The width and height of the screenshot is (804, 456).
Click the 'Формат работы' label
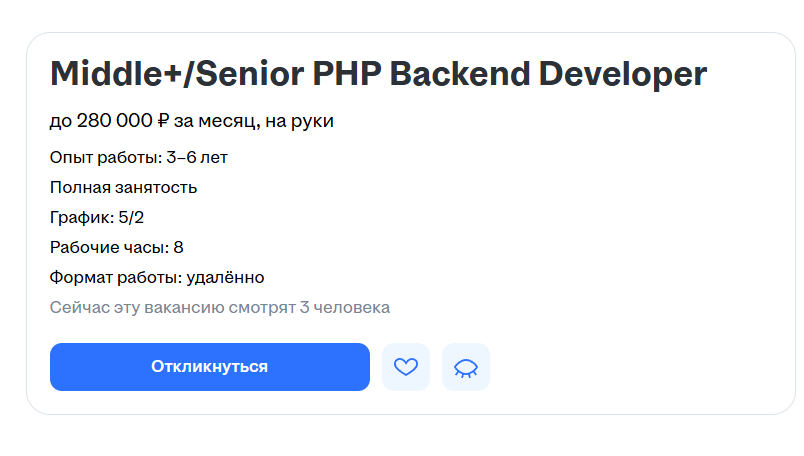click(114, 277)
